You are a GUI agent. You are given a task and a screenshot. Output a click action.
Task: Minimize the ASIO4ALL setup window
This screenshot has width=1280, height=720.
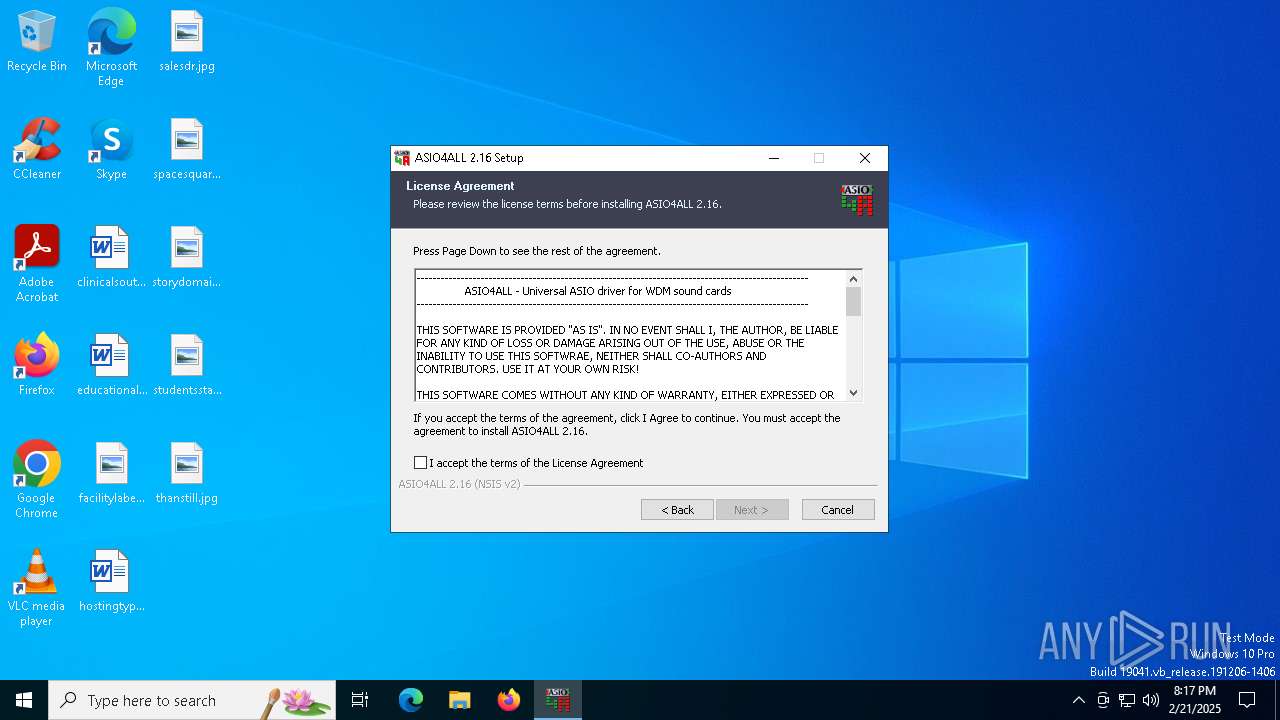coord(774,158)
